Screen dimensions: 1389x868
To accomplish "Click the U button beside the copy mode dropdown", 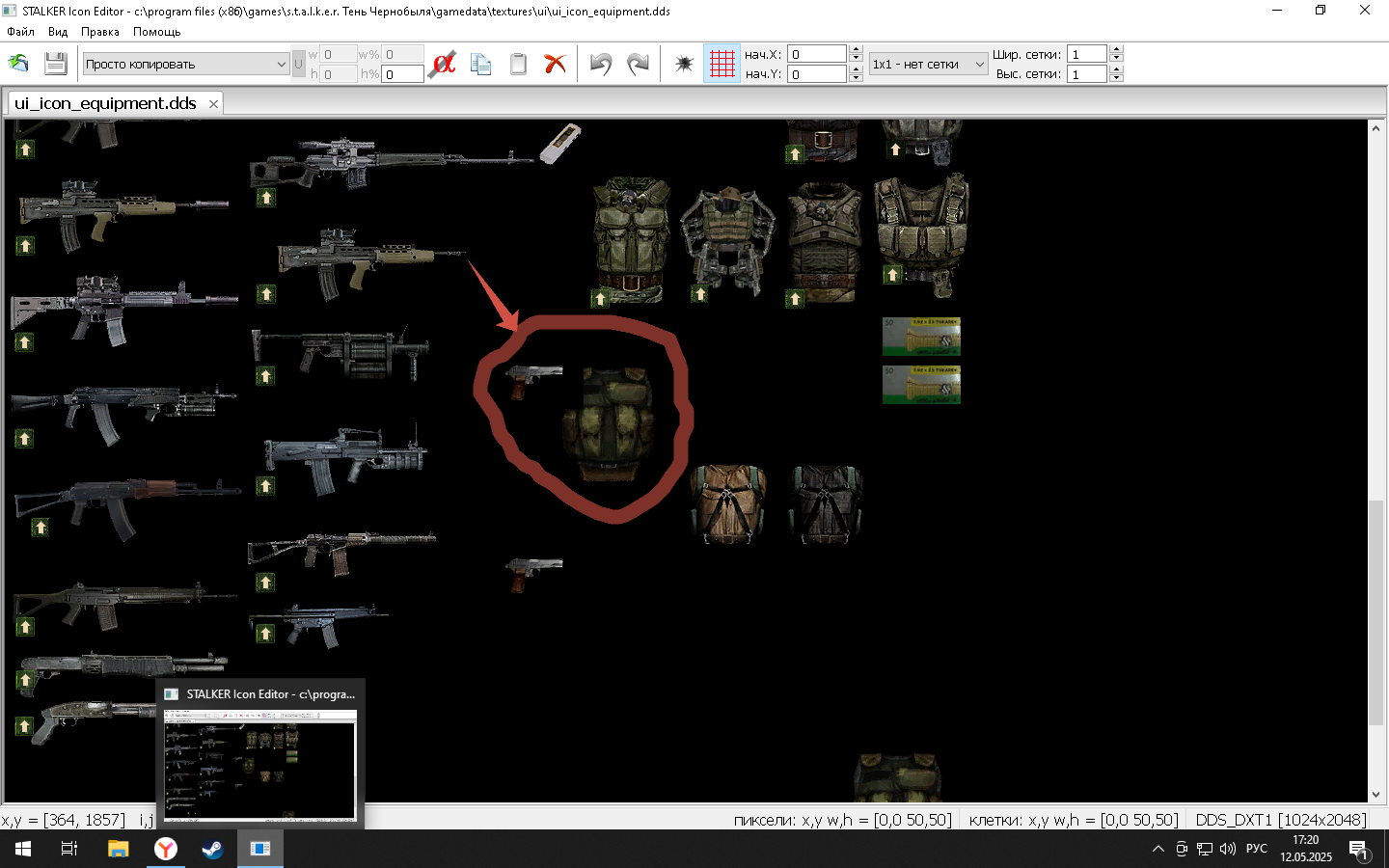I will click(298, 64).
